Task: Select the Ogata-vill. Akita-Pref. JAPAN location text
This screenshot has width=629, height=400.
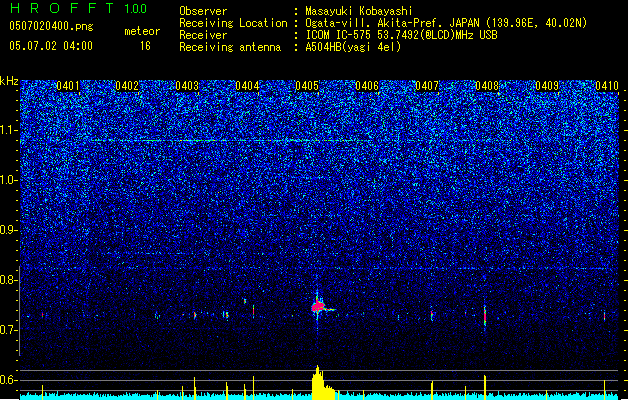Action: 446,23
